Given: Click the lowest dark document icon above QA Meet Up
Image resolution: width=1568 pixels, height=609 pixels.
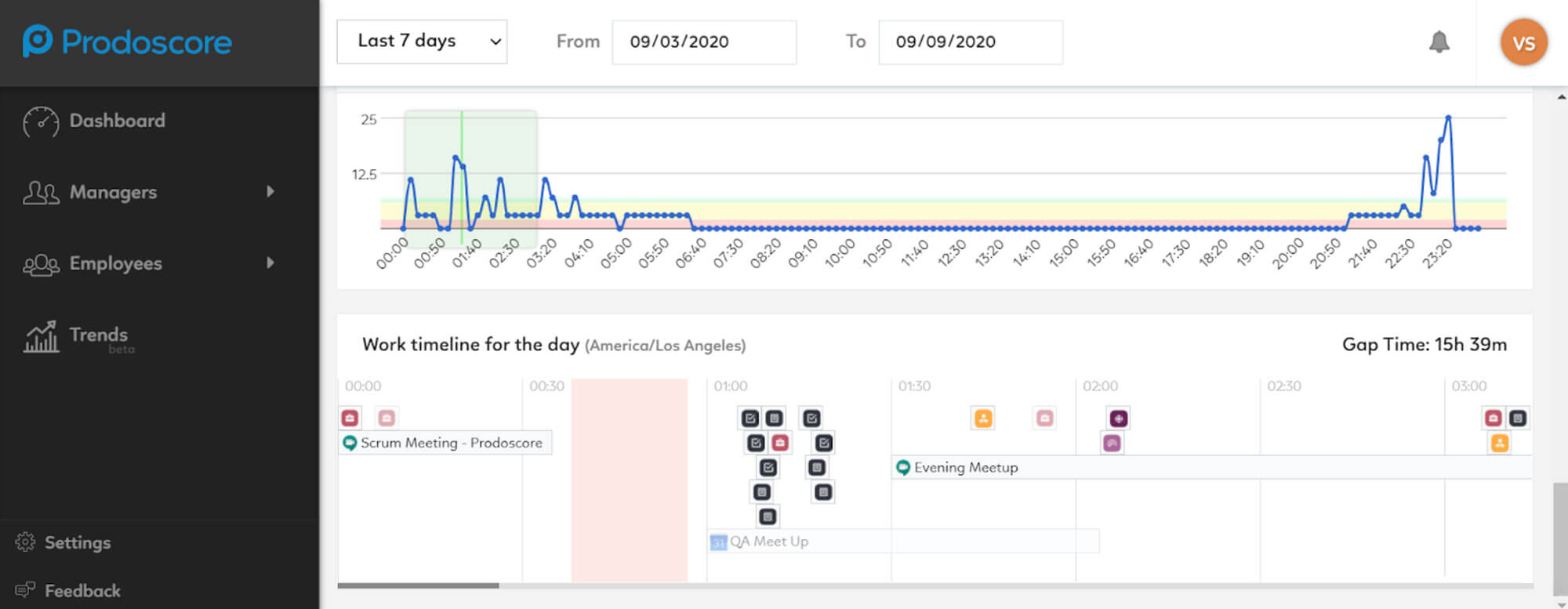Looking at the screenshot, I should (x=768, y=517).
